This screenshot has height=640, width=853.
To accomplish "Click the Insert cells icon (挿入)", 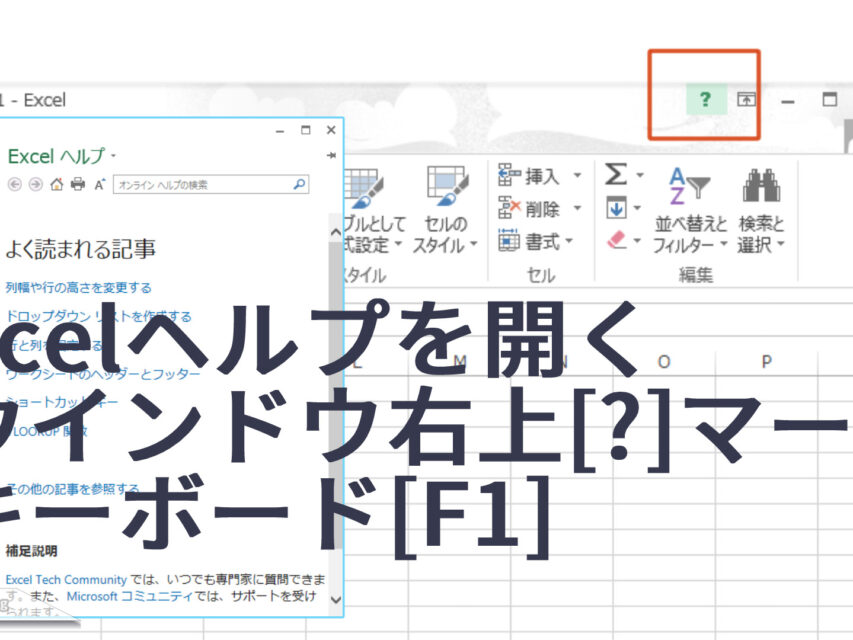I will tap(510, 175).
